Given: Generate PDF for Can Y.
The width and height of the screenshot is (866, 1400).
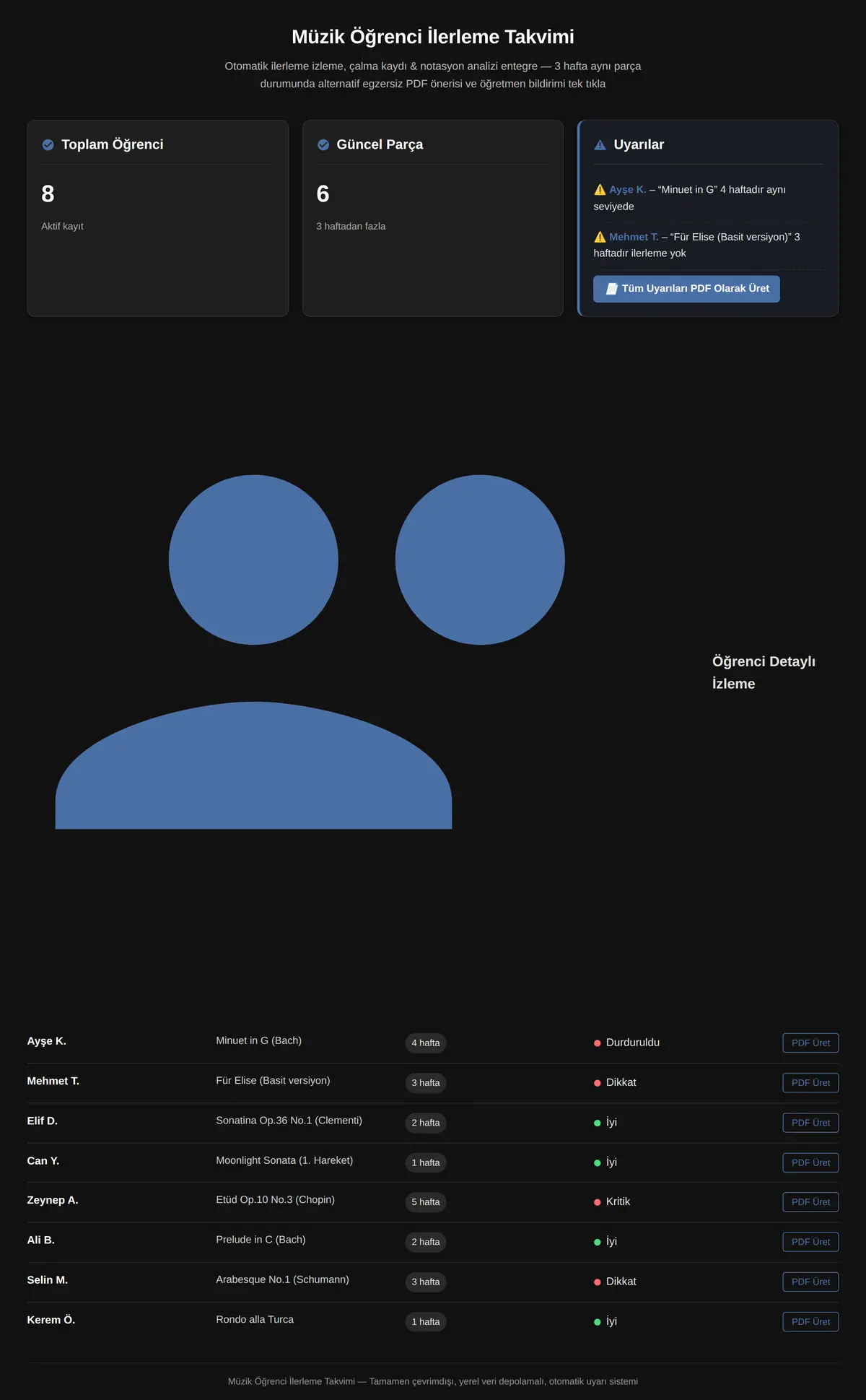Looking at the screenshot, I should (810, 1162).
